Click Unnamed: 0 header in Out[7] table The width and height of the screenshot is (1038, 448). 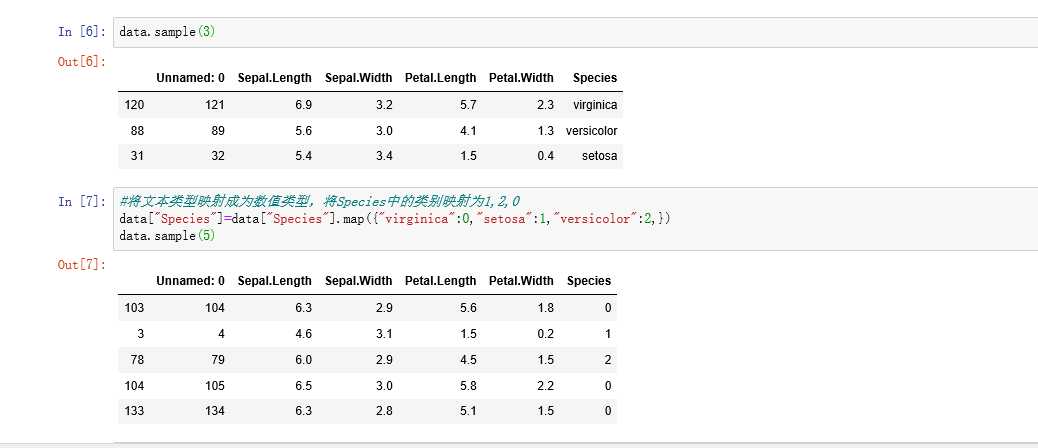190,281
